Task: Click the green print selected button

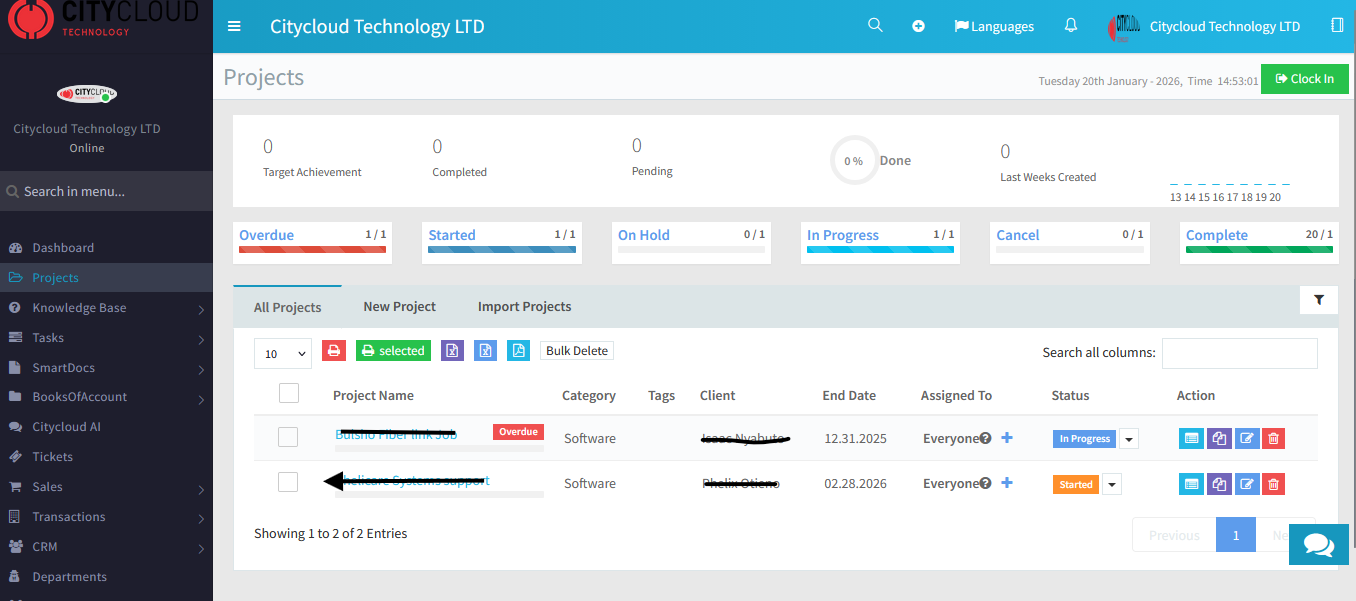Action: (393, 351)
